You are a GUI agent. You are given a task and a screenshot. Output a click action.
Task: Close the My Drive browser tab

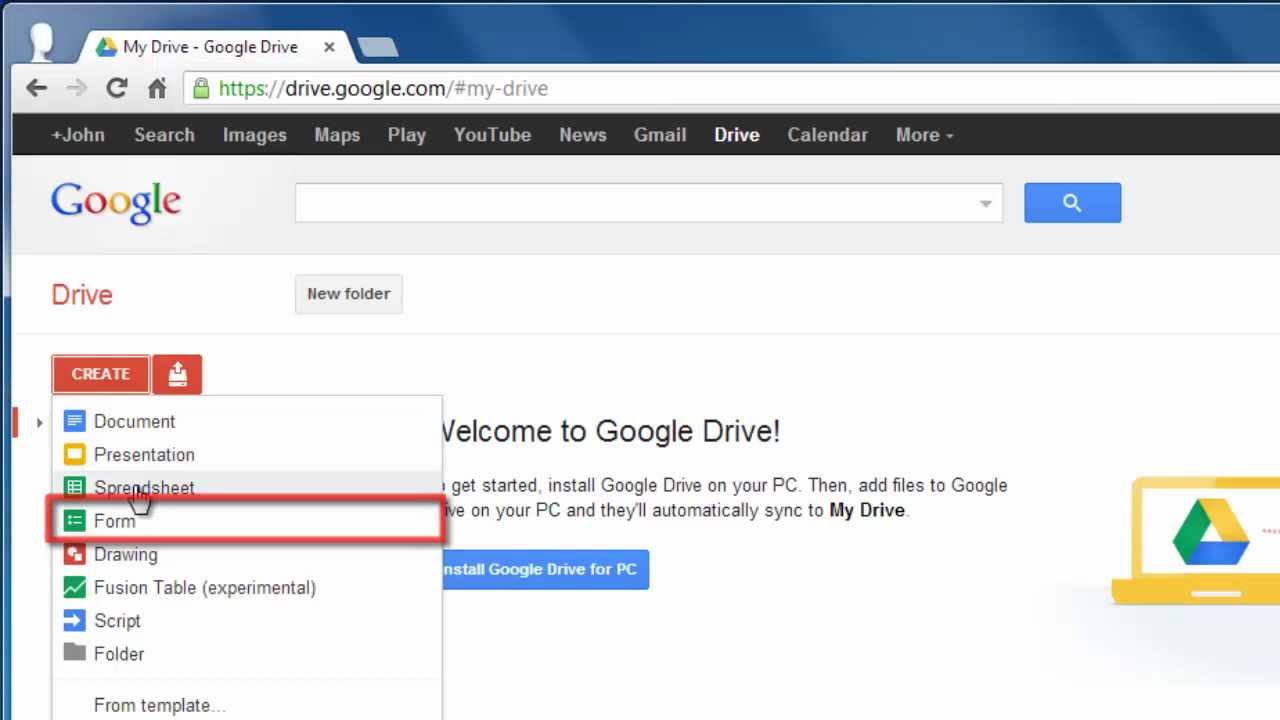[329, 47]
